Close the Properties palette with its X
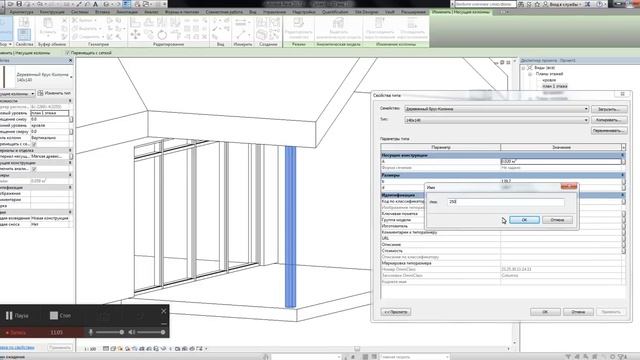The height and width of the screenshot is (360, 640). click(x=70, y=60)
